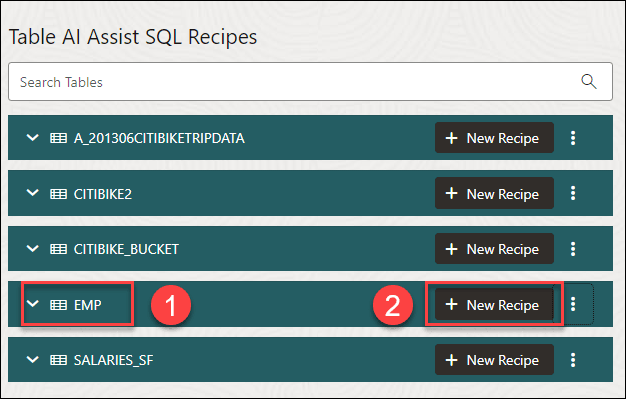Click the search magnifier icon

coord(588,81)
